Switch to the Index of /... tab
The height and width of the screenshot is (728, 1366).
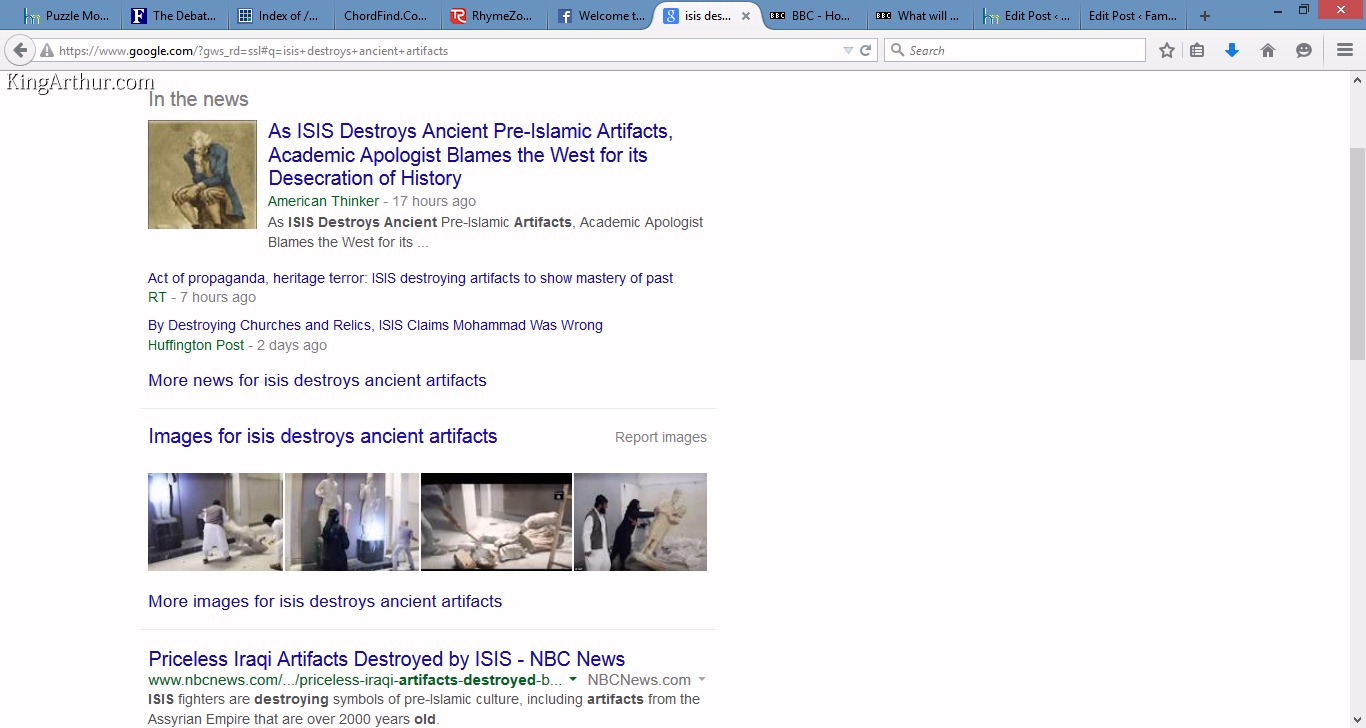[x=279, y=16]
